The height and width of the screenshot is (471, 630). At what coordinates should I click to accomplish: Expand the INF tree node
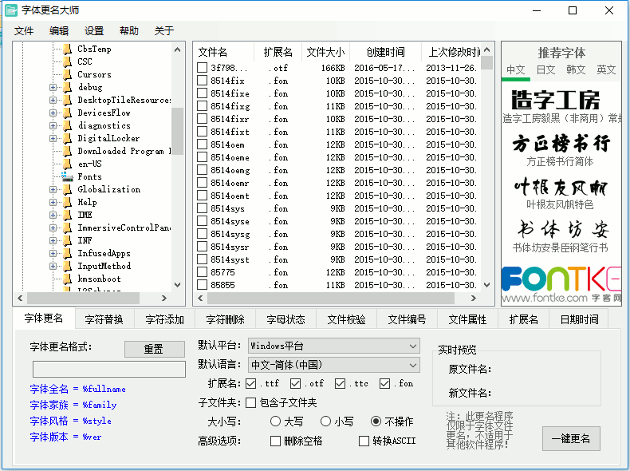53,240
